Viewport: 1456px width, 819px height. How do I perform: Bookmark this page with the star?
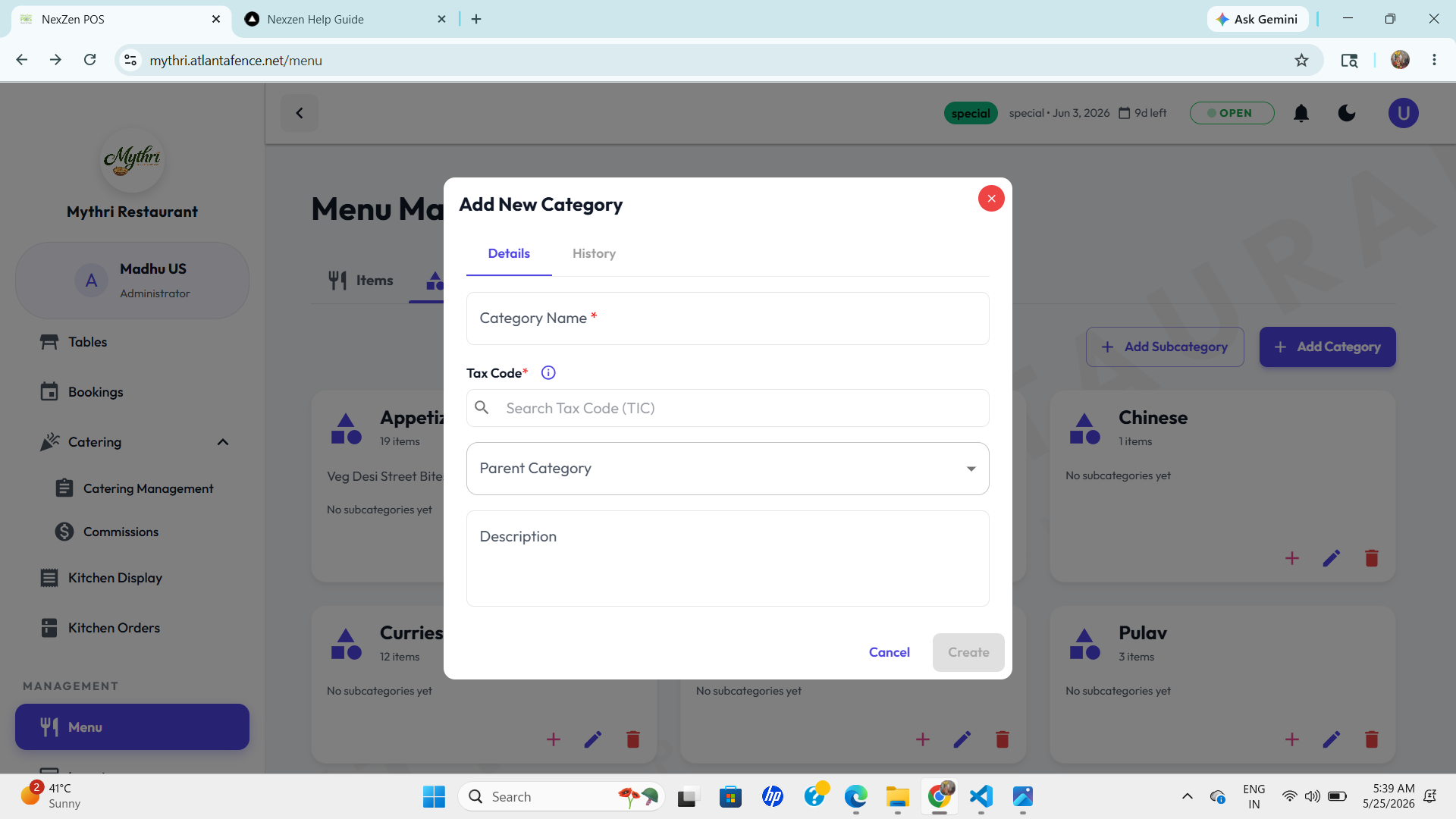1301,60
